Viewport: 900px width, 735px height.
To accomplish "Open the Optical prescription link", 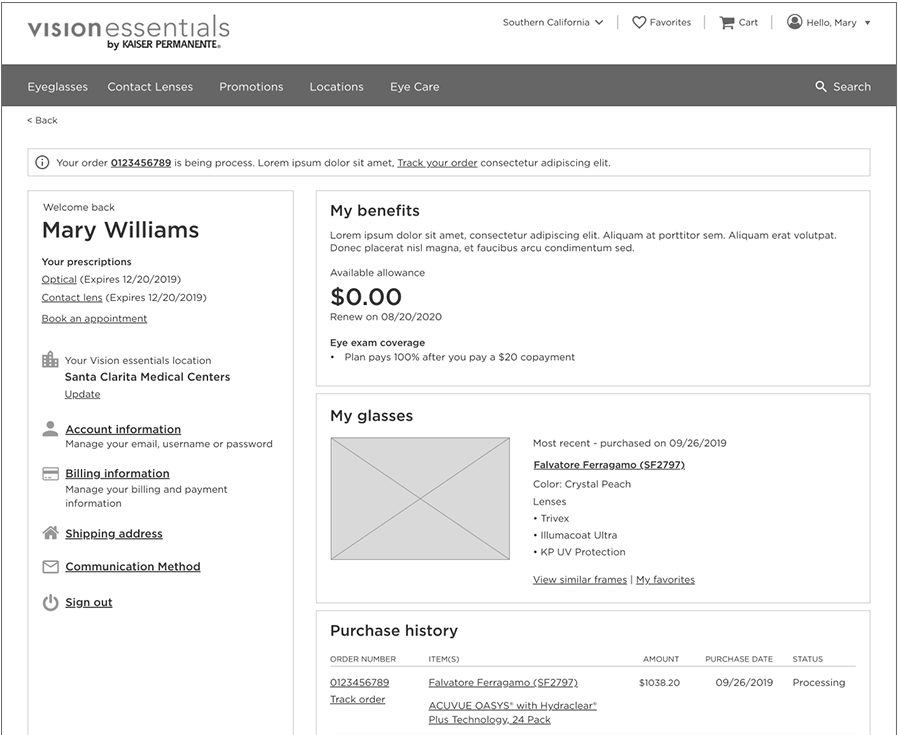I will point(59,280).
